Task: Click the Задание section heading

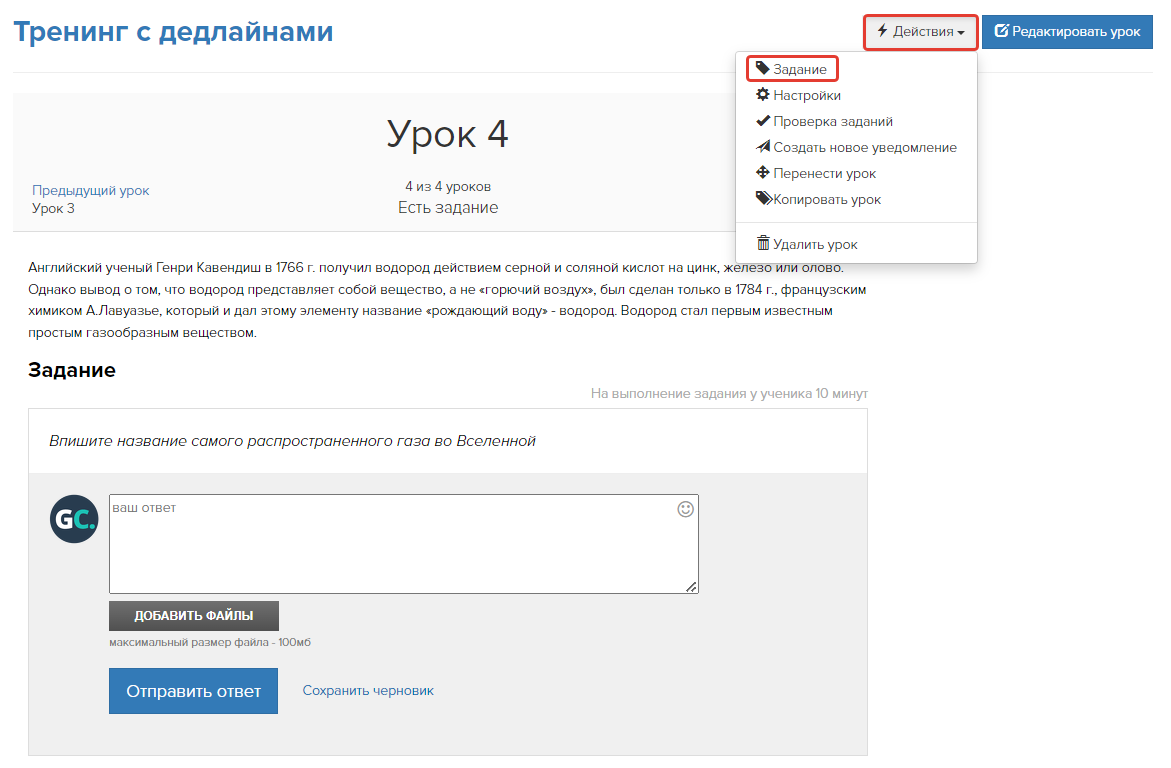Action: tap(72, 370)
